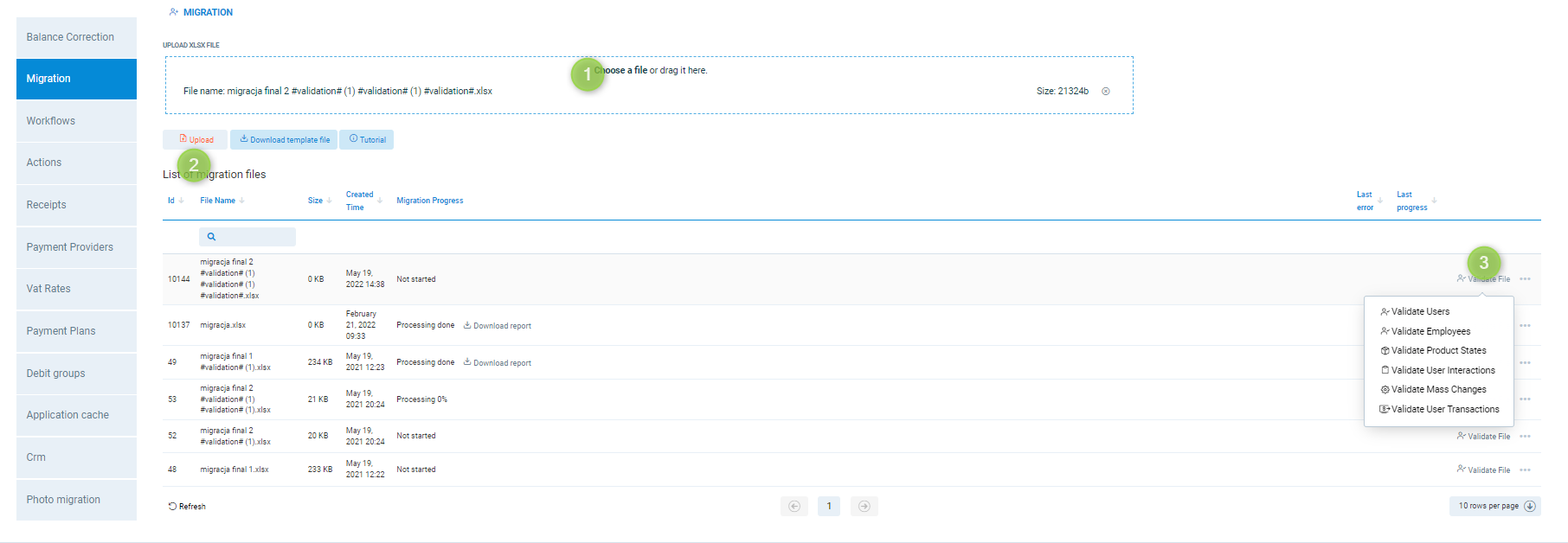
Task: Open the Workflows sidebar tab
Action: 76,121
